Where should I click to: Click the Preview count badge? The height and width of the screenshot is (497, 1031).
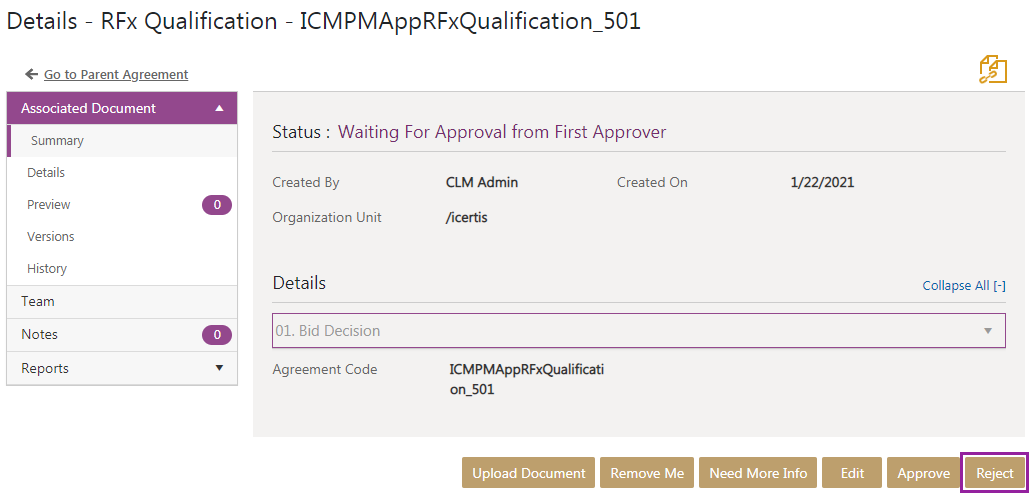tap(216, 205)
